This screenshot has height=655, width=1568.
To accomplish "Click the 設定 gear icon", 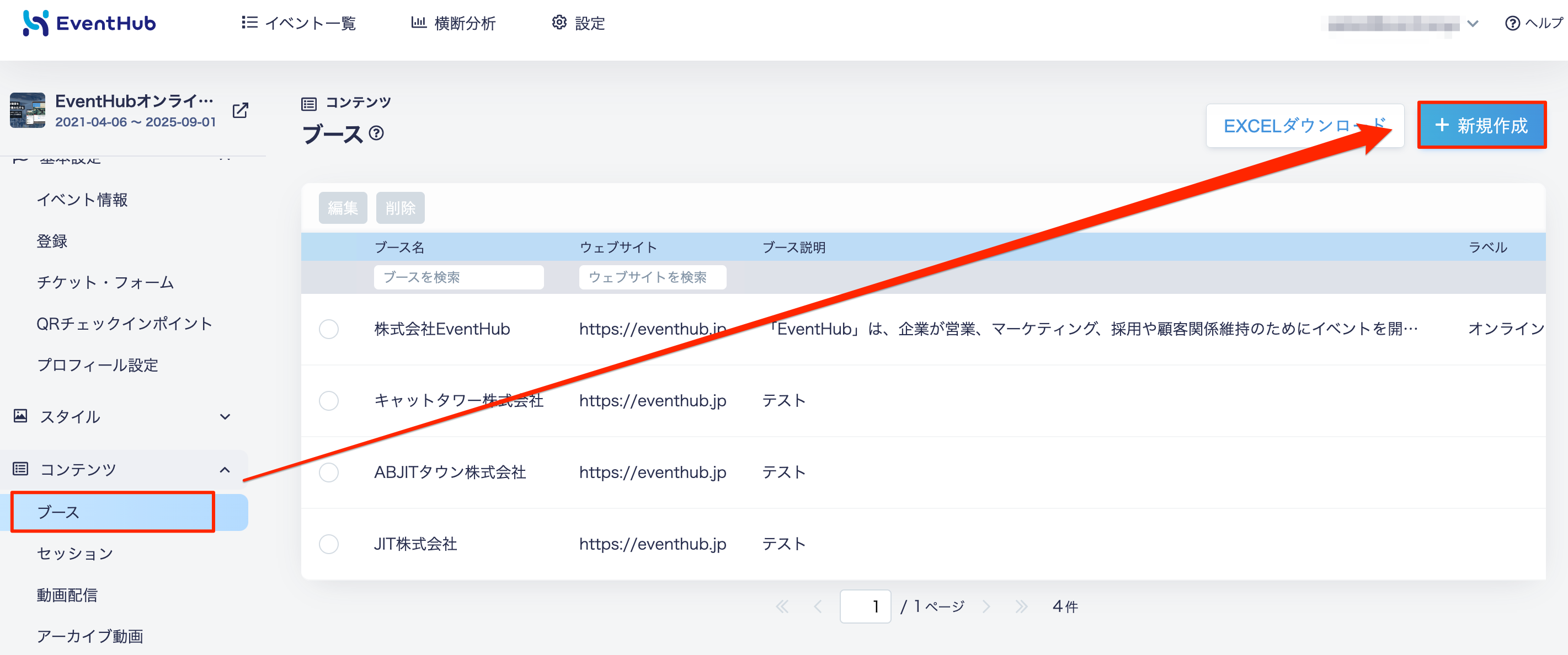I will click(x=559, y=23).
